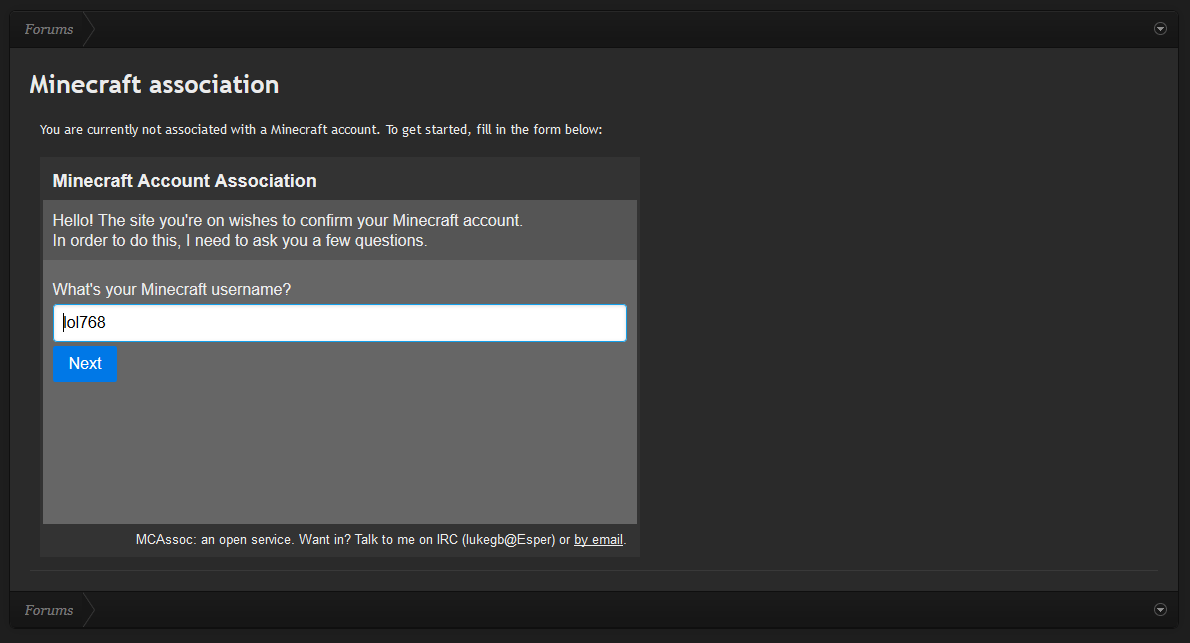
Task: Go to Forums in the top breadcrumb
Action: click(49, 30)
